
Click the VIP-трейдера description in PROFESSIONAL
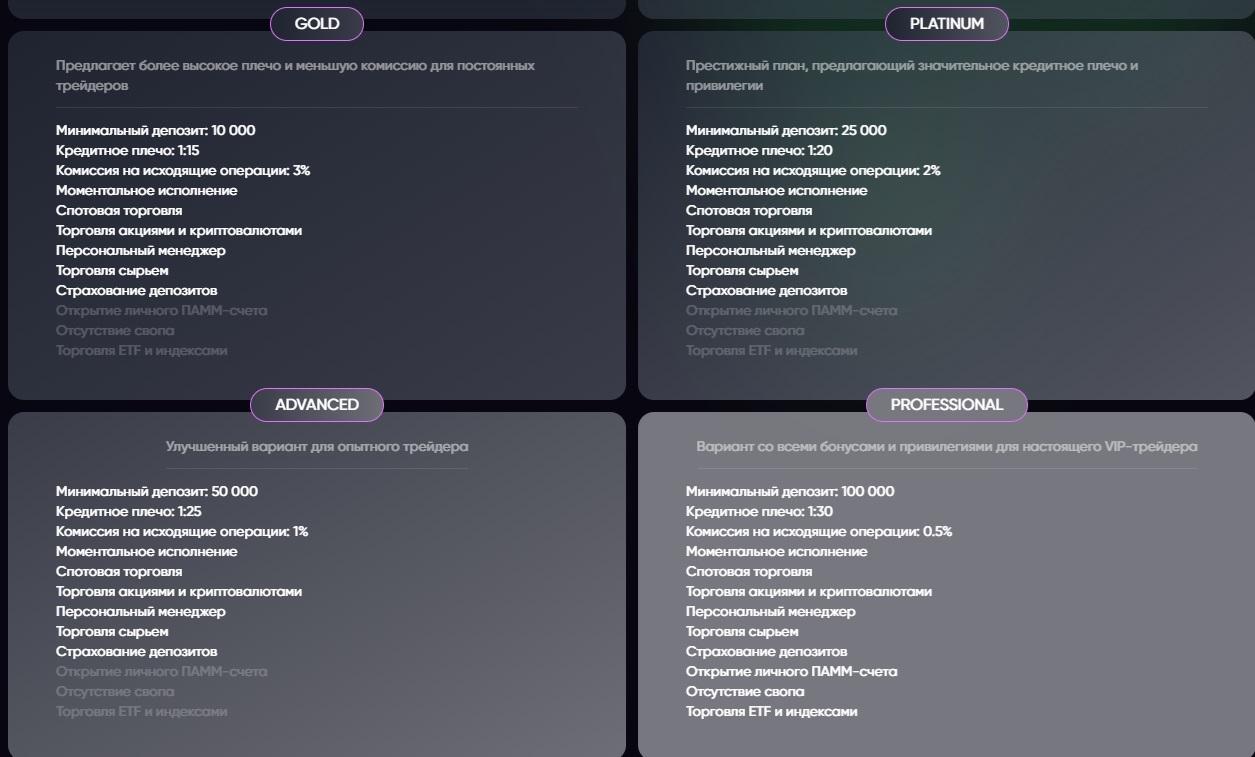[x=946, y=447]
